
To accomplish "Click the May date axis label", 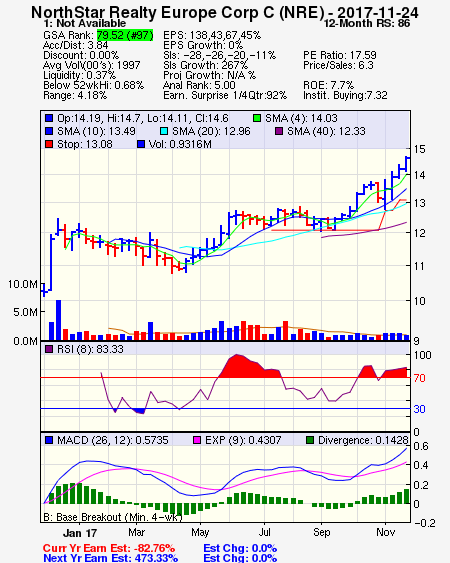I will [200, 532].
